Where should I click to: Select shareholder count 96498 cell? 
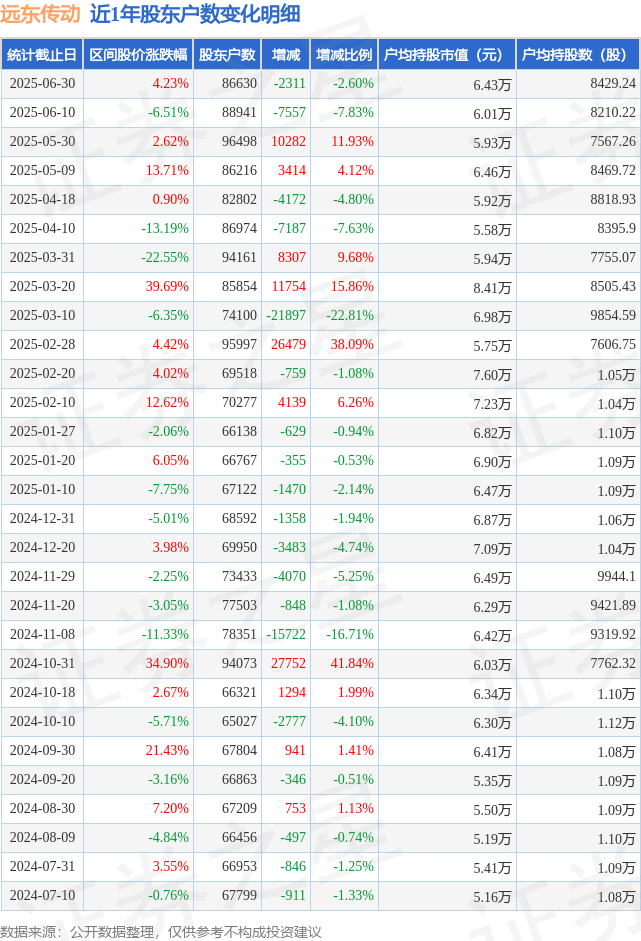239,141
